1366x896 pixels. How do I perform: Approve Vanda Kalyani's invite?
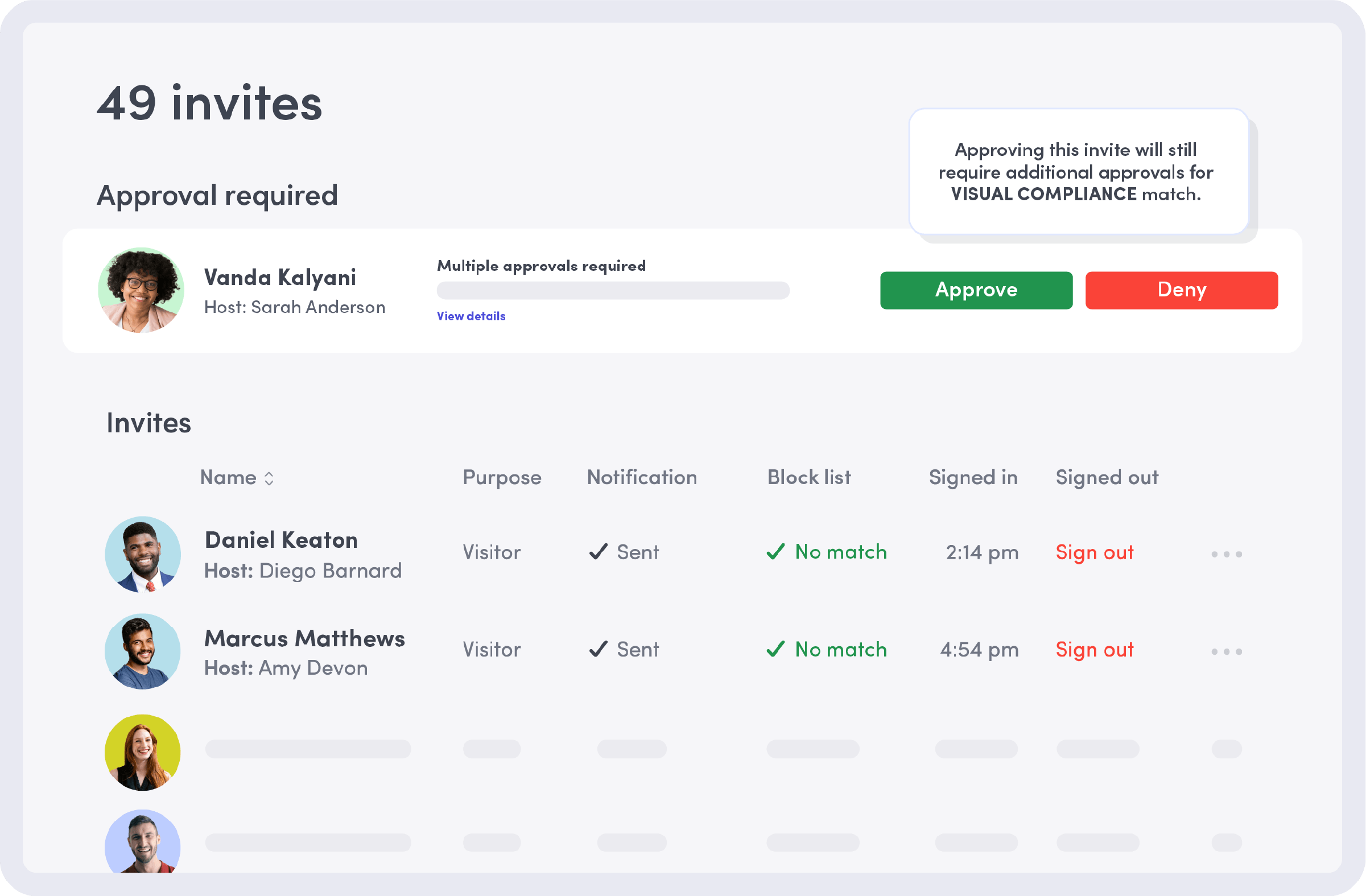tap(976, 291)
